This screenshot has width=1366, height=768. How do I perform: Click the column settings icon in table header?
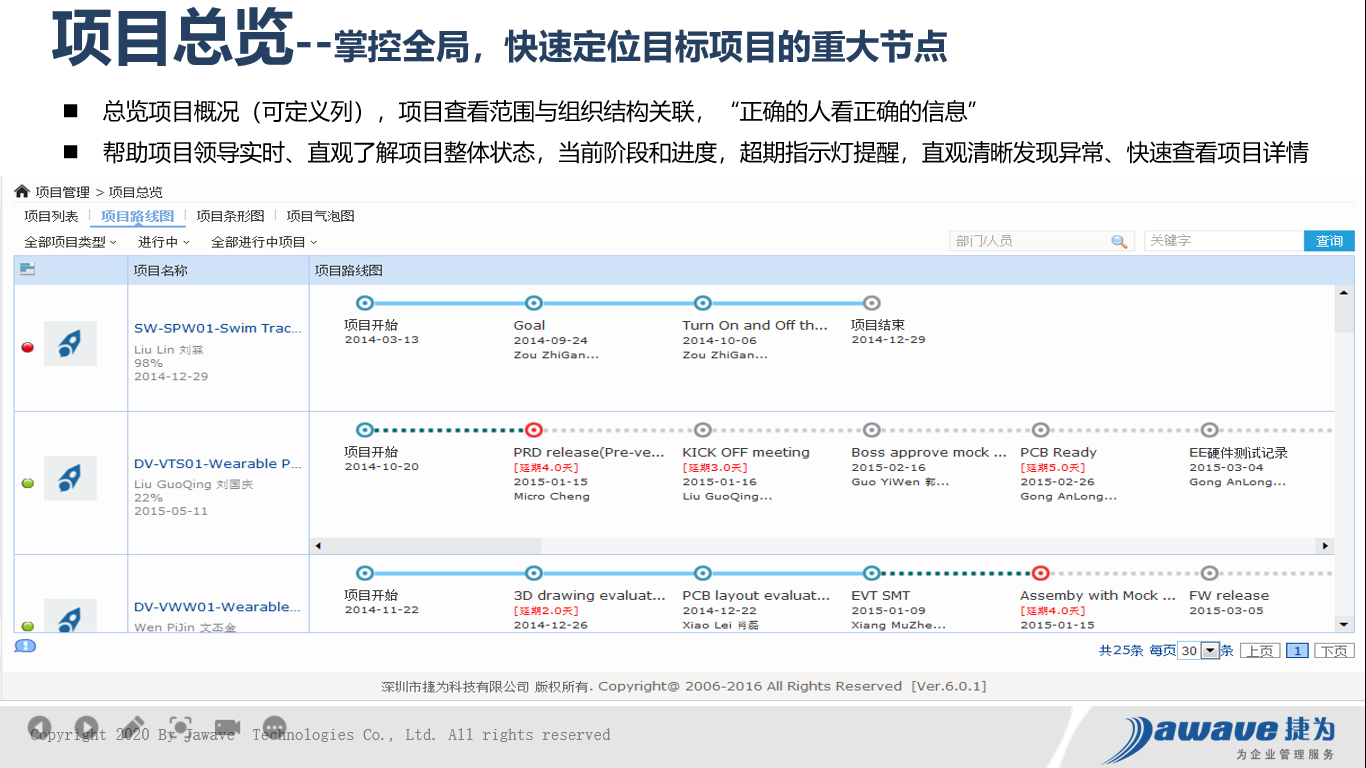pyautogui.click(x=27, y=269)
